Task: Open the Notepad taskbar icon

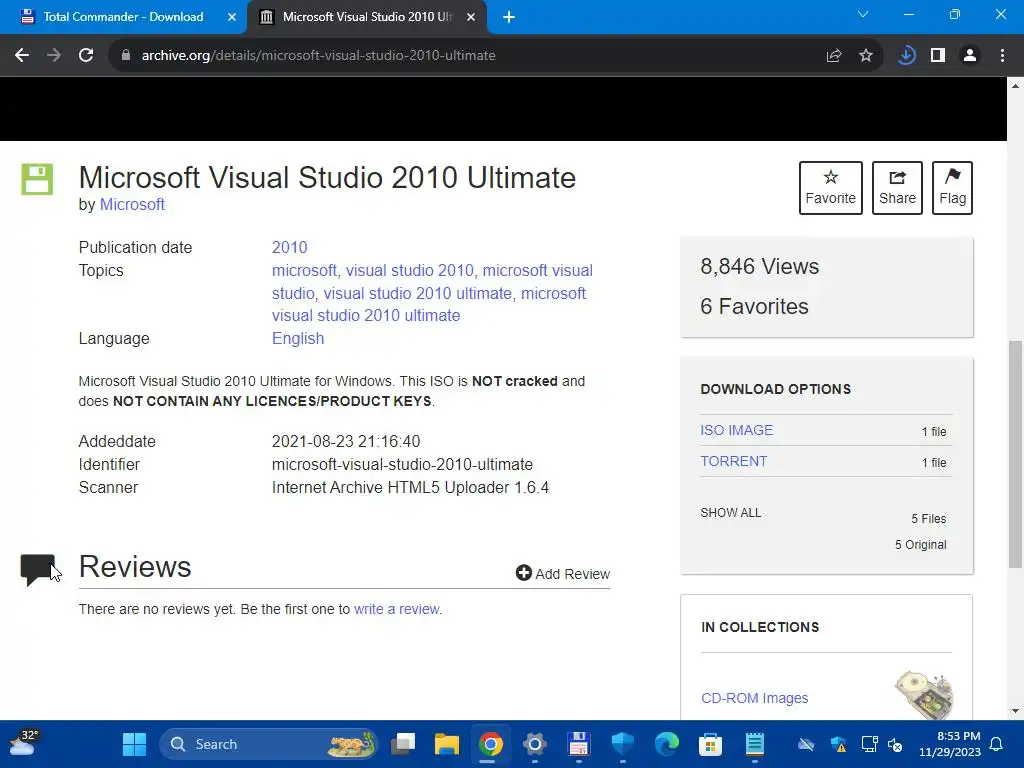Action: click(x=754, y=744)
